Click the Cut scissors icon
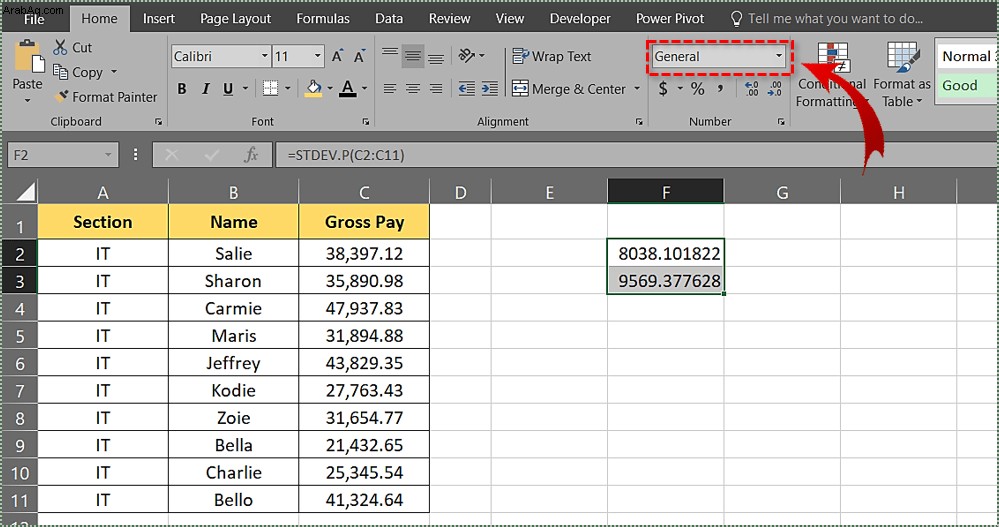The height and width of the screenshot is (527, 999). [x=61, y=47]
